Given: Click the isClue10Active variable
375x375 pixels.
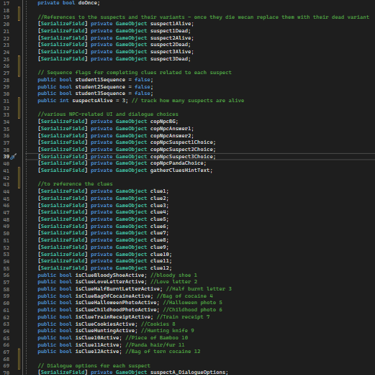Looking at the screenshot, I should click(x=97, y=338).
